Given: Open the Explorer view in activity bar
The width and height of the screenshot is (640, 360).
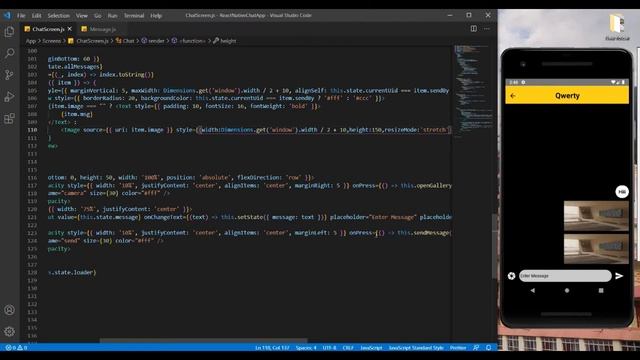Looking at the screenshot, I should click(x=9, y=32).
